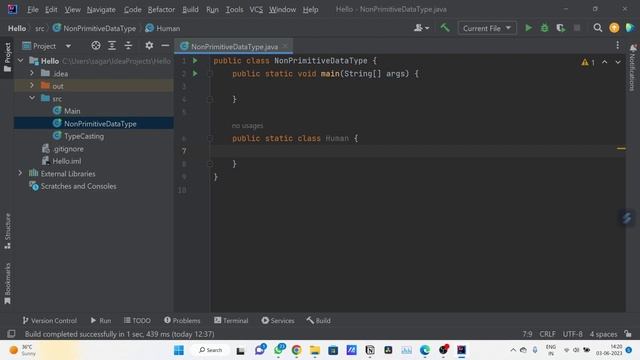Click the orange IDE update icon
The image size is (640, 360).
(x=614, y=28)
